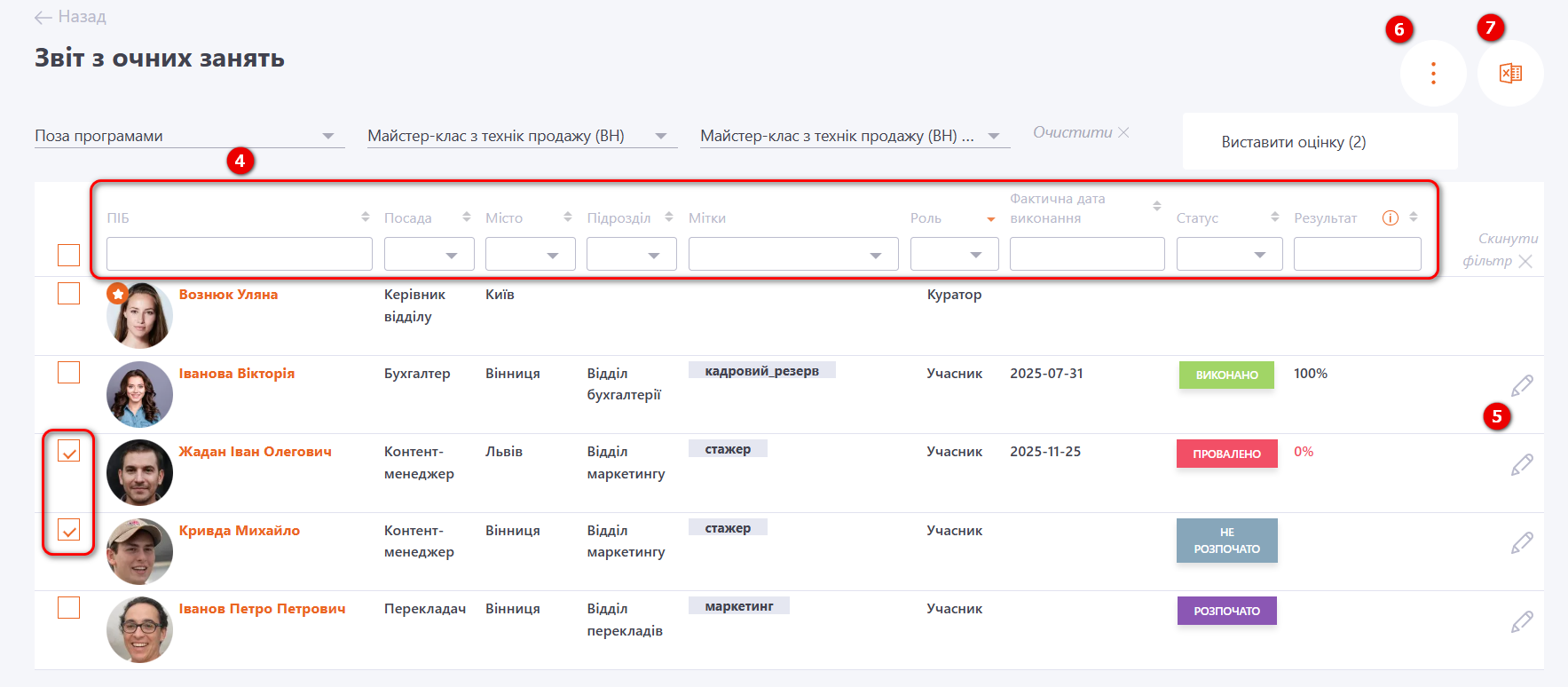Click the info icon next to Результат
This screenshot has height=687, width=1568.
tap(1391, 218)
